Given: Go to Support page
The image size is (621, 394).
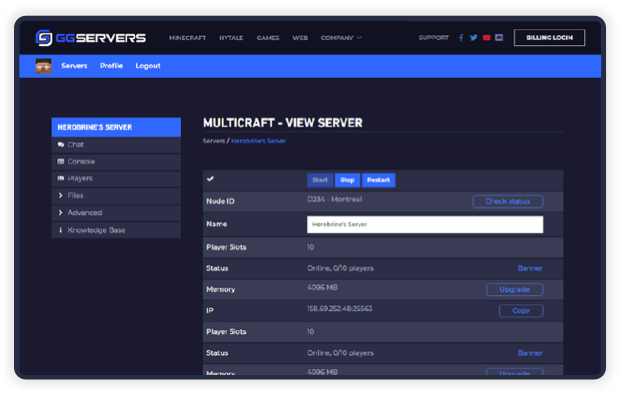Looking at the screenshot, I should coord(434,38).
